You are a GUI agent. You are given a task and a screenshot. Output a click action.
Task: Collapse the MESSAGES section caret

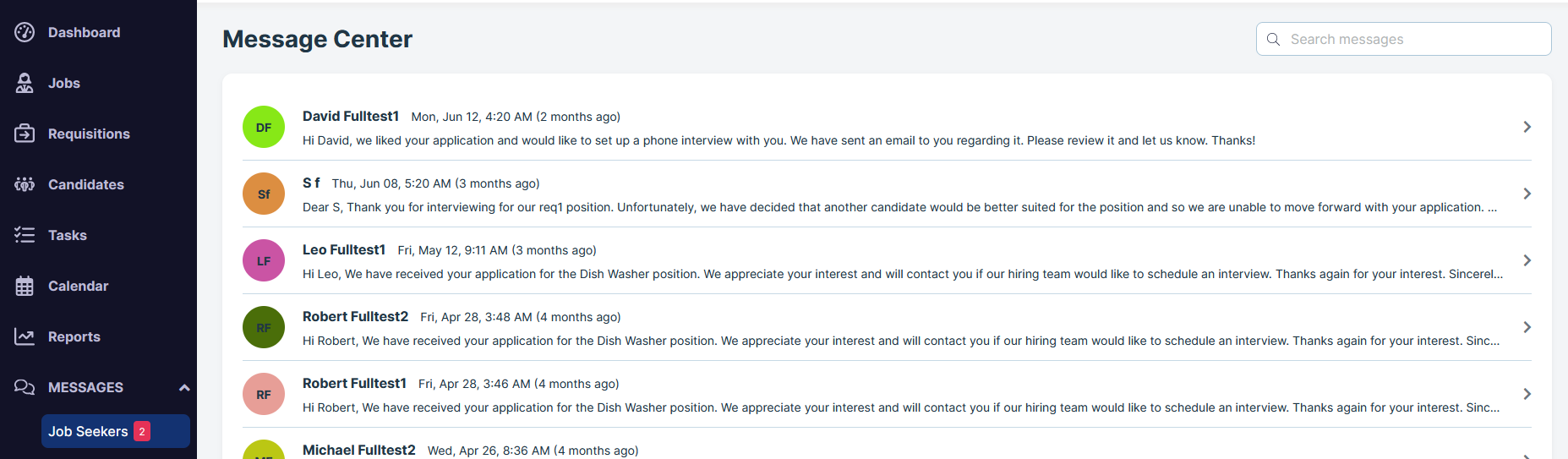pyautogui.click(x=184, y=388)
